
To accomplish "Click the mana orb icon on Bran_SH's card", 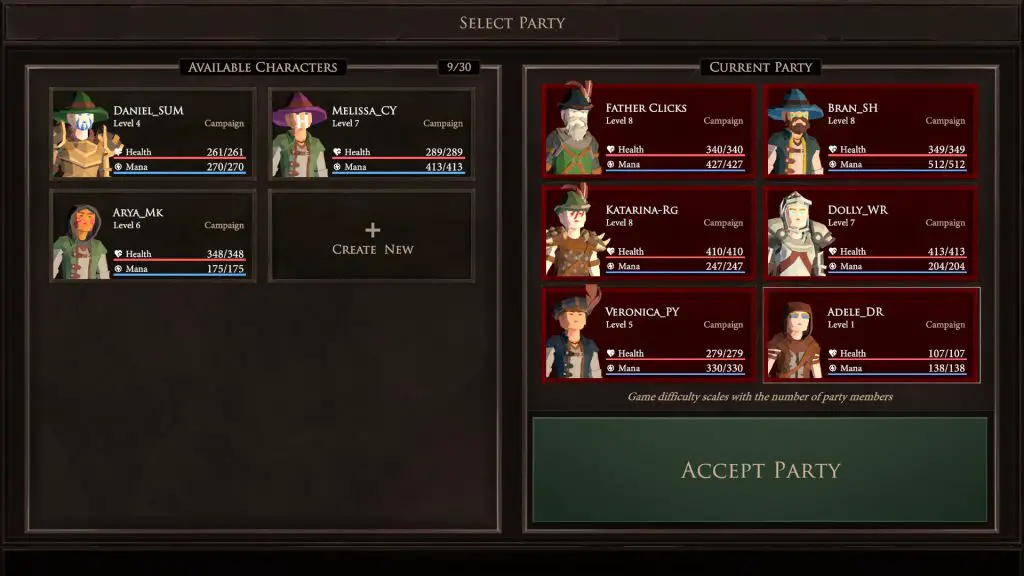I will tap(833, 165).
